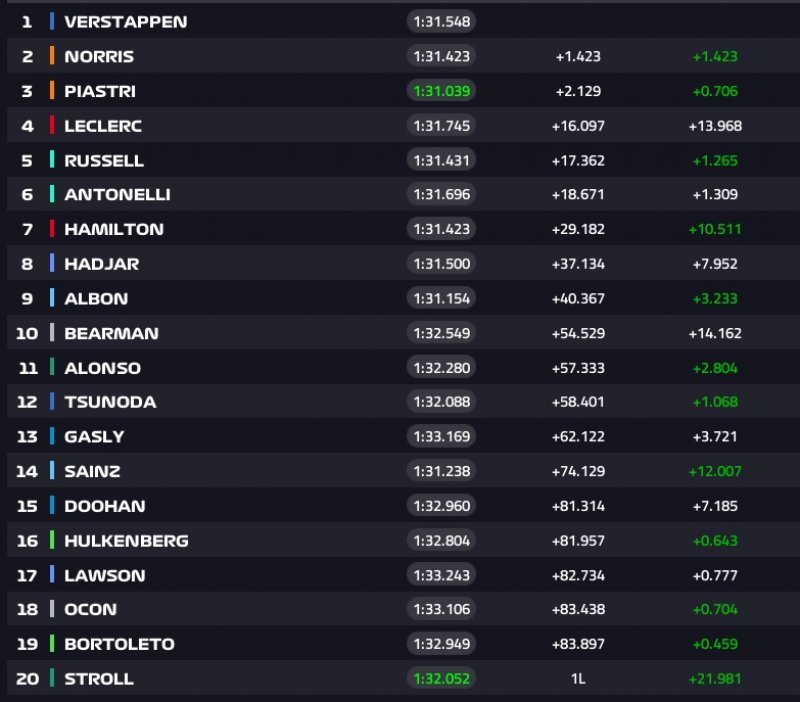Open the HULKENBERG driver entry
Viewport: 800px width, 702px height.
pyautogui.click(x=126, y=540)
